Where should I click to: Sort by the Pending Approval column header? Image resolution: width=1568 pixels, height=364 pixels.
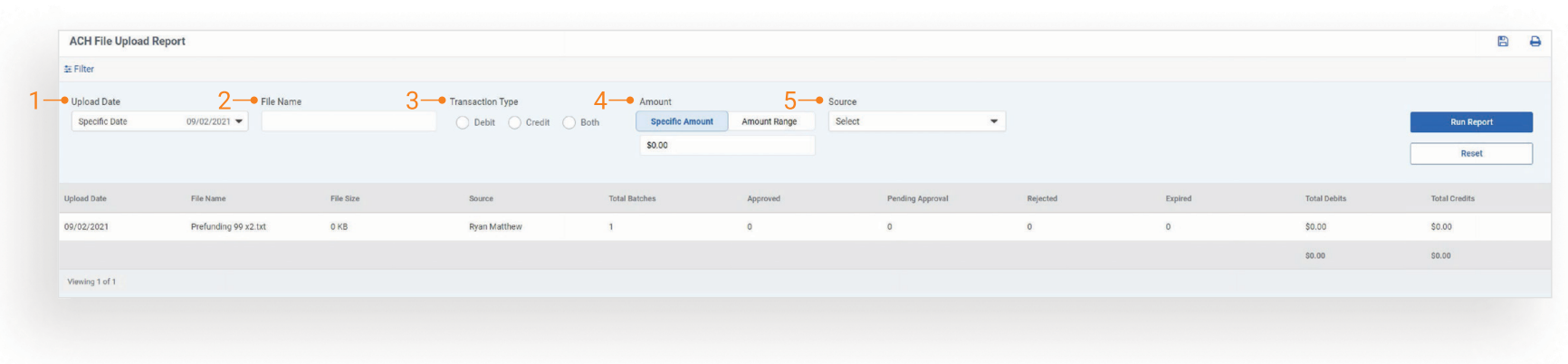[x=917, y=198]
